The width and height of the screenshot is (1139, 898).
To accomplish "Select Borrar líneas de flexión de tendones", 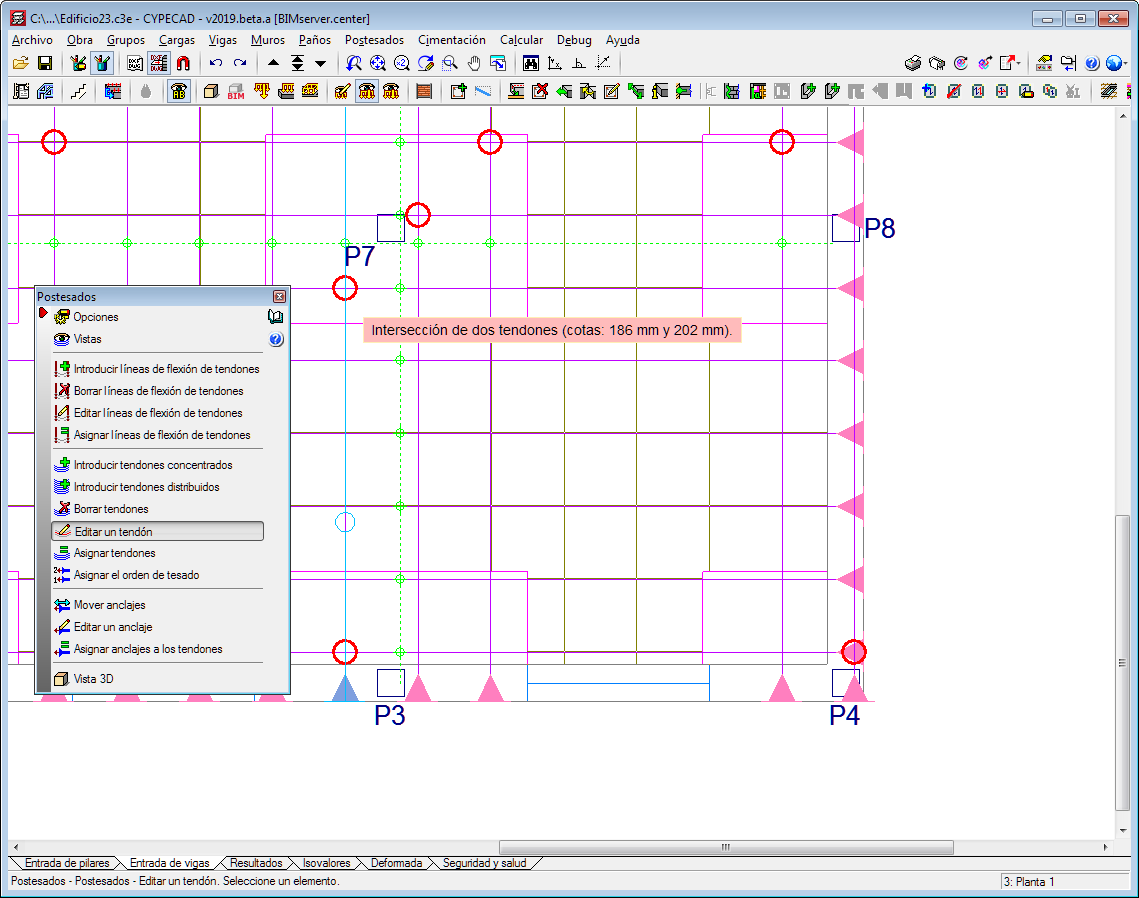I will [x=158, y=391].
